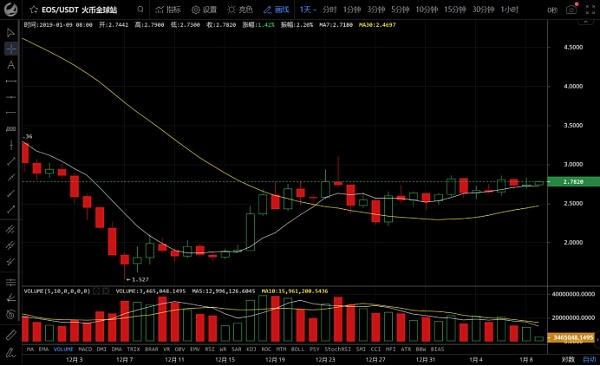
Task: Switch to 分时 time-sharing view
Action: coord(329,10)
